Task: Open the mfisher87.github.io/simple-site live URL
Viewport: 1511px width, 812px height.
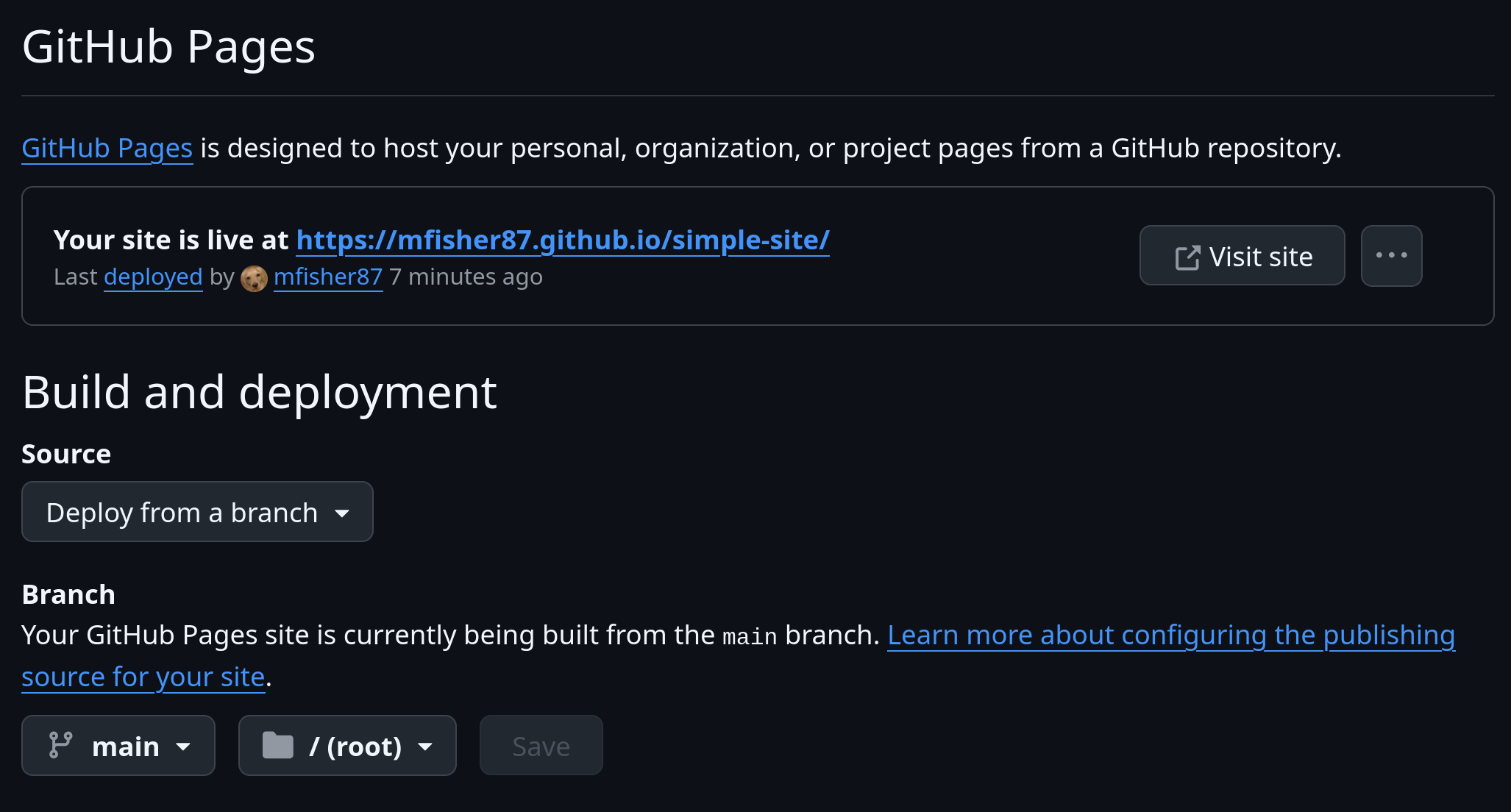Action: (x=563, y=241)
